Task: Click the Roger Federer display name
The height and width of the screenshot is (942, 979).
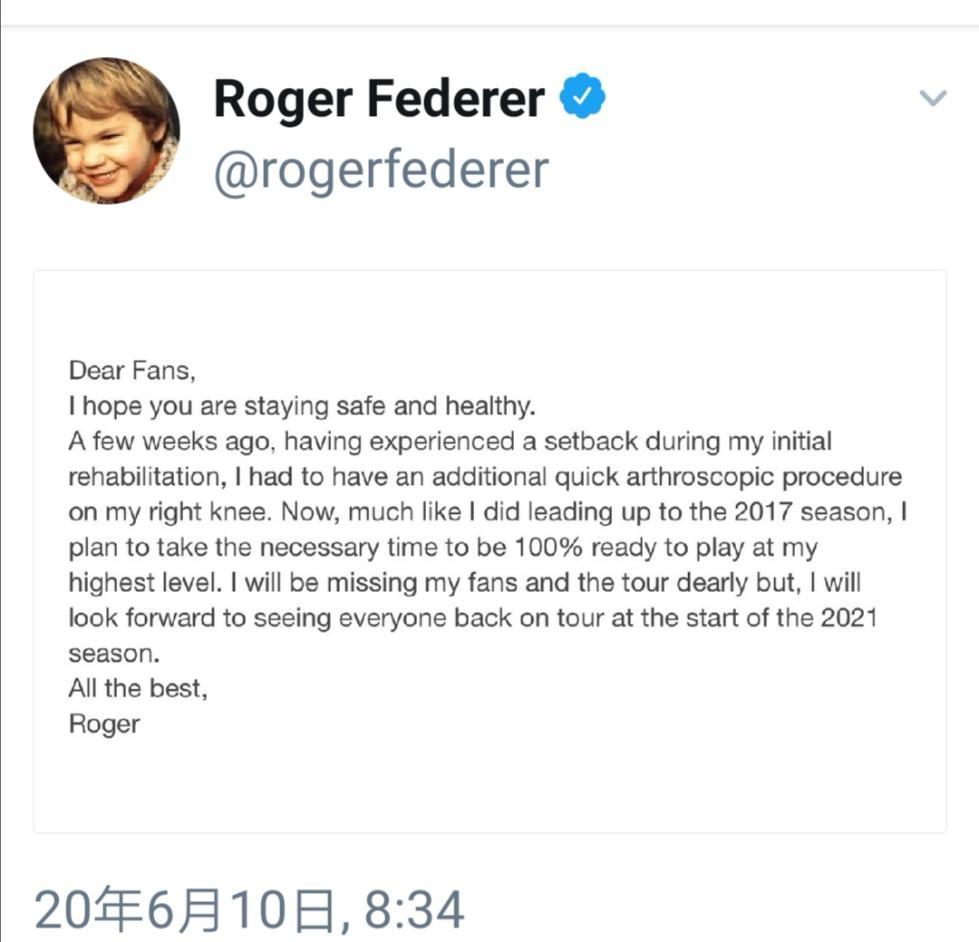Action: click(379, 100)
